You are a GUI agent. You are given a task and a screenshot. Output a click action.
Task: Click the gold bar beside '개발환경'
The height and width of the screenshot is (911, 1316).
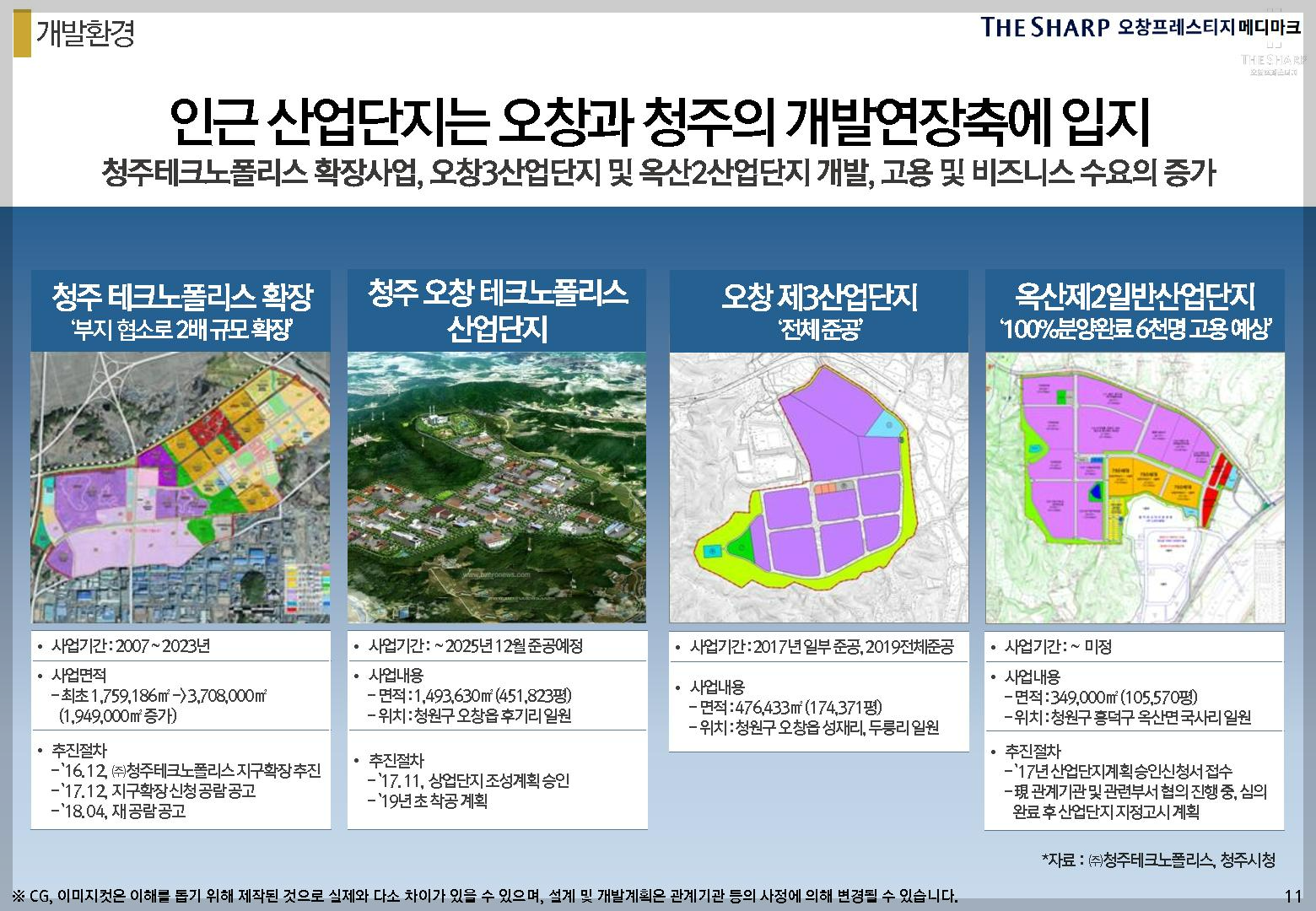pyautogui.click(x=23, y=33)
